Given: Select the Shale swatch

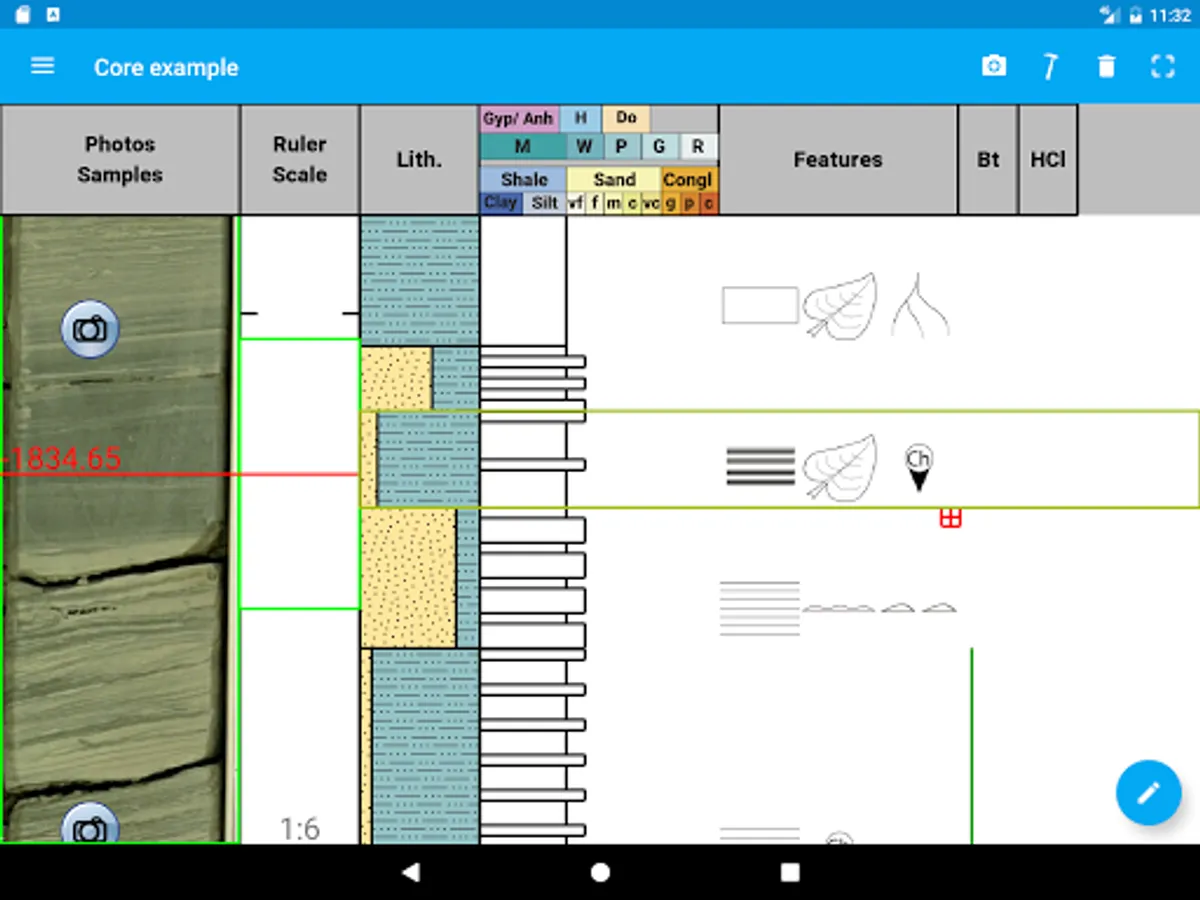Looking at the screenshot, I should (524, 179).
